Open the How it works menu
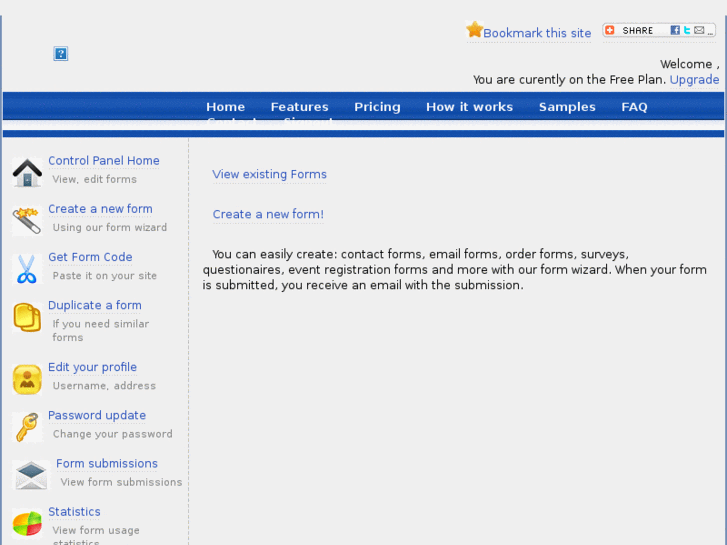This screenshot has width=727, height=545. [x=469, y=107]
